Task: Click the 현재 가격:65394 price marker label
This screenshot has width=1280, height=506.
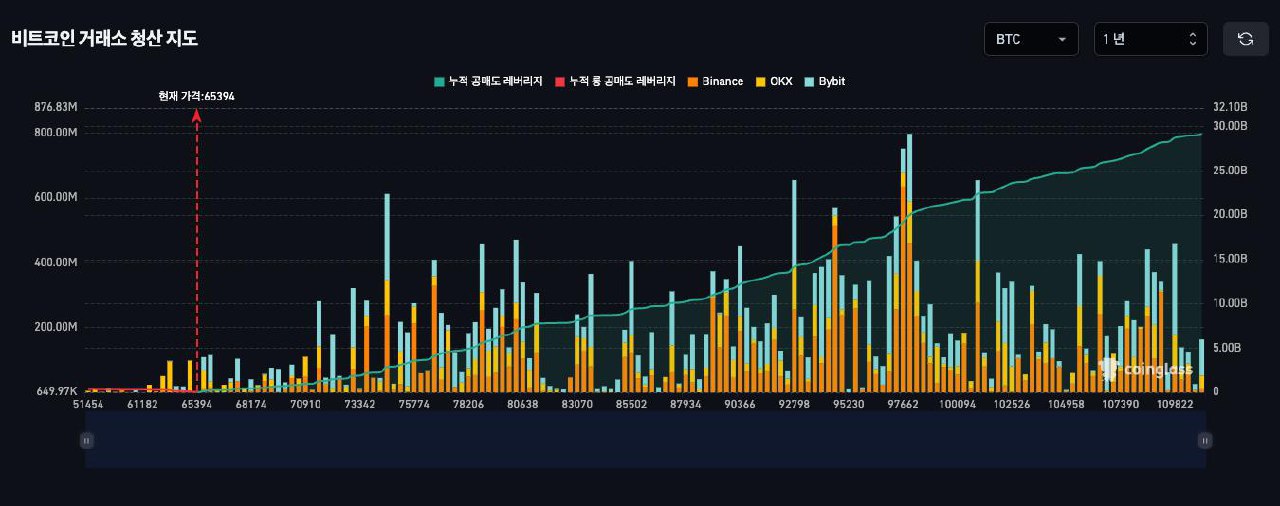Action: tap(196, 96)
